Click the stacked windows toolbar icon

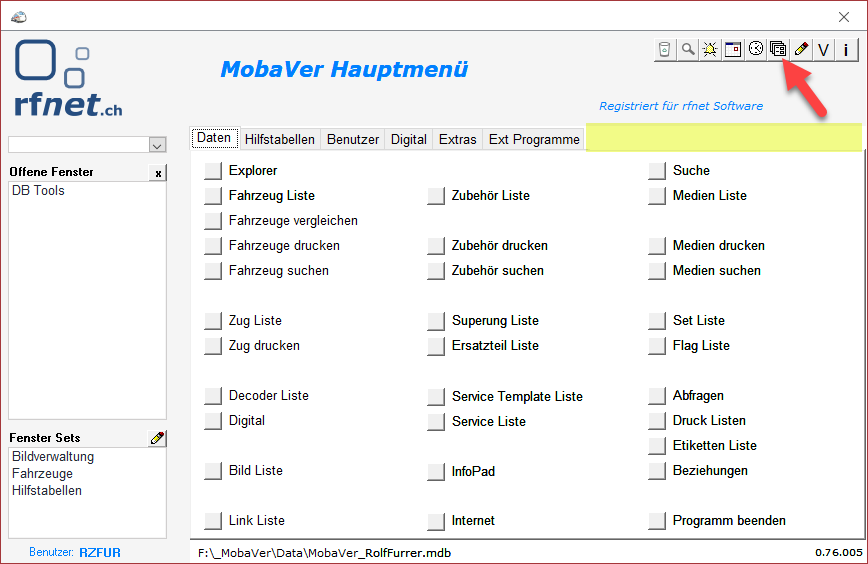778,50
